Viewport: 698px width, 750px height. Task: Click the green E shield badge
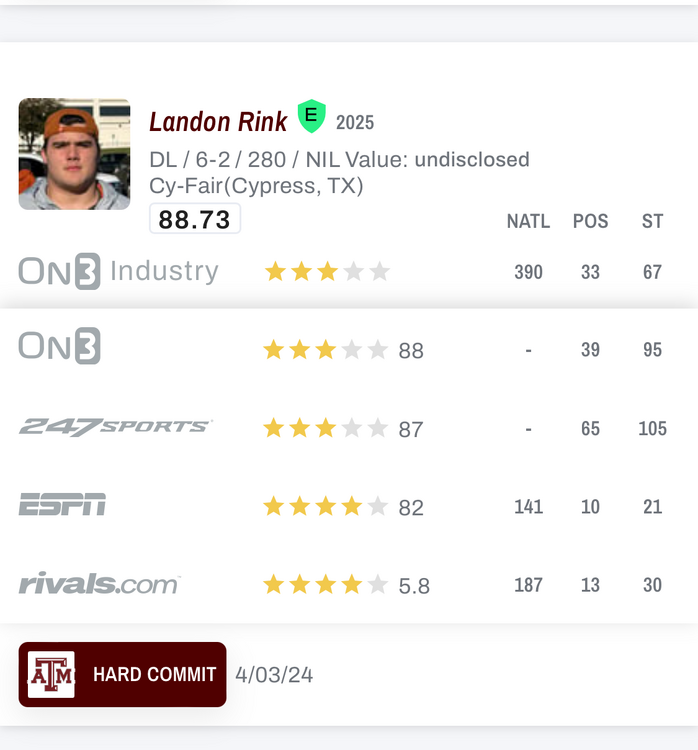point(312,117)
